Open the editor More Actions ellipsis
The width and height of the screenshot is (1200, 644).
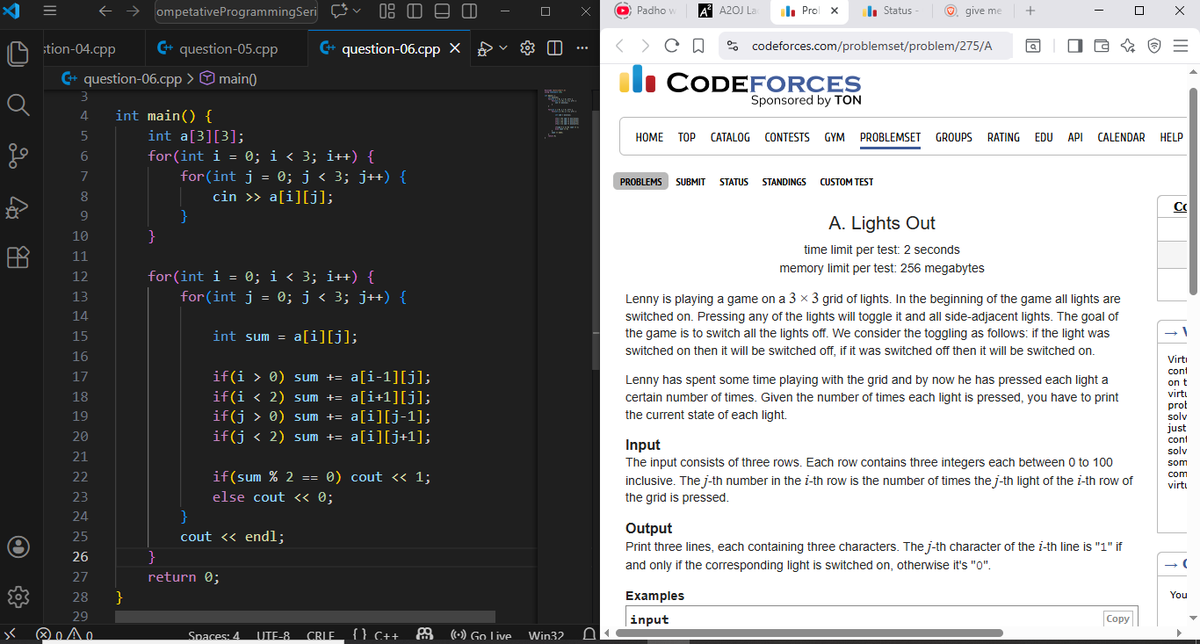click(x=583, y=49)
